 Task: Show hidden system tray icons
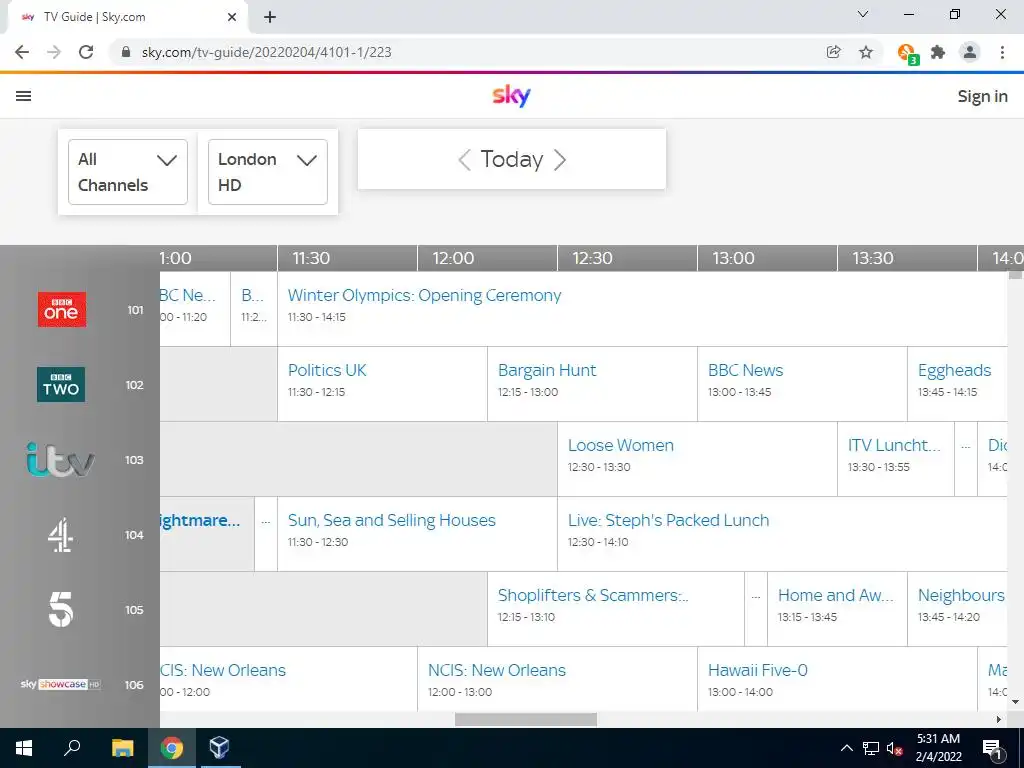846,748
